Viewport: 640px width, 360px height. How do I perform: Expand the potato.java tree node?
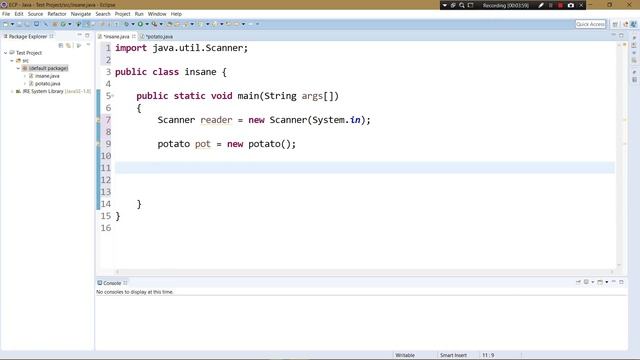24,84
